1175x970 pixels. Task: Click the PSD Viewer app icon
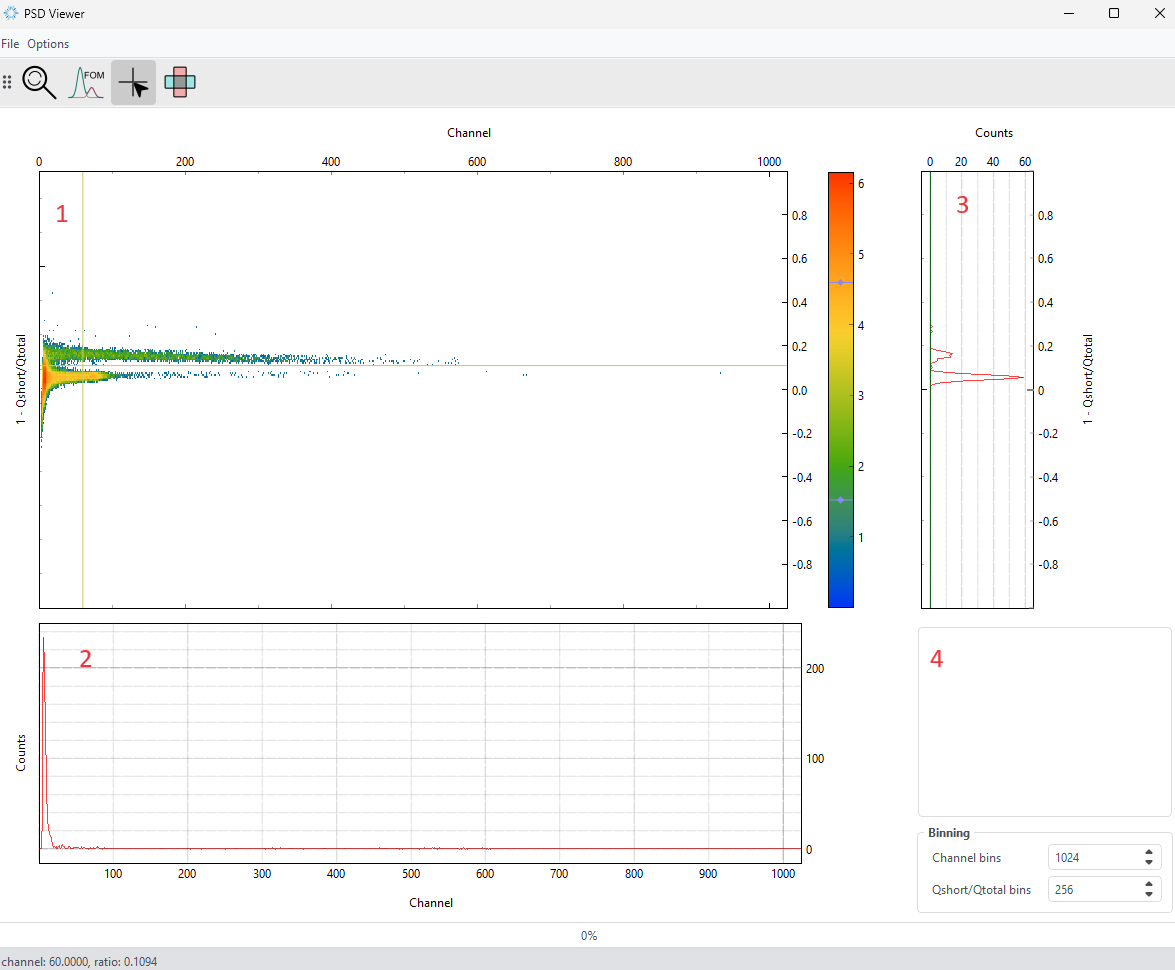pos(10,14)
